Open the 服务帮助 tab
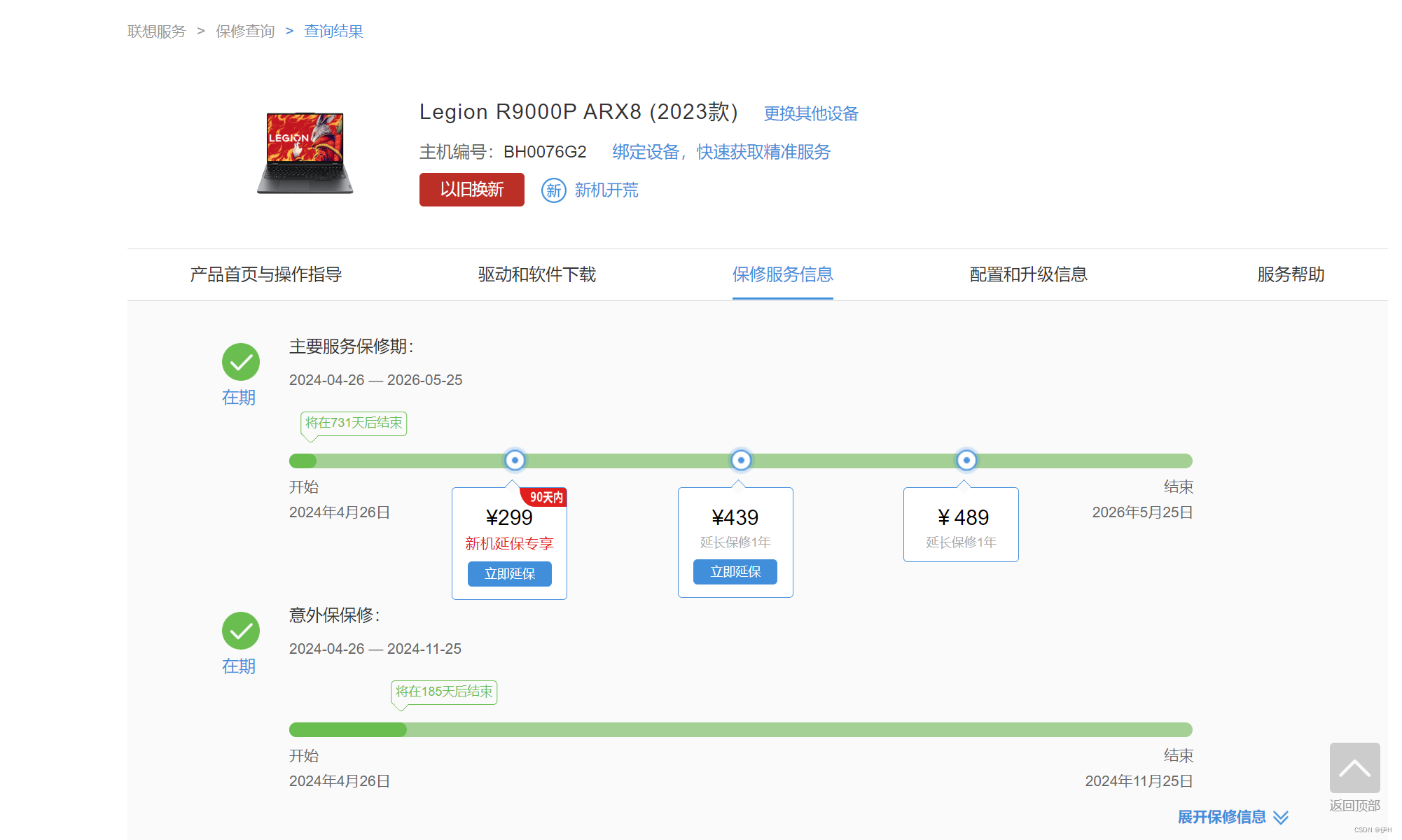1402x840 pixels. coord(1291,274)
